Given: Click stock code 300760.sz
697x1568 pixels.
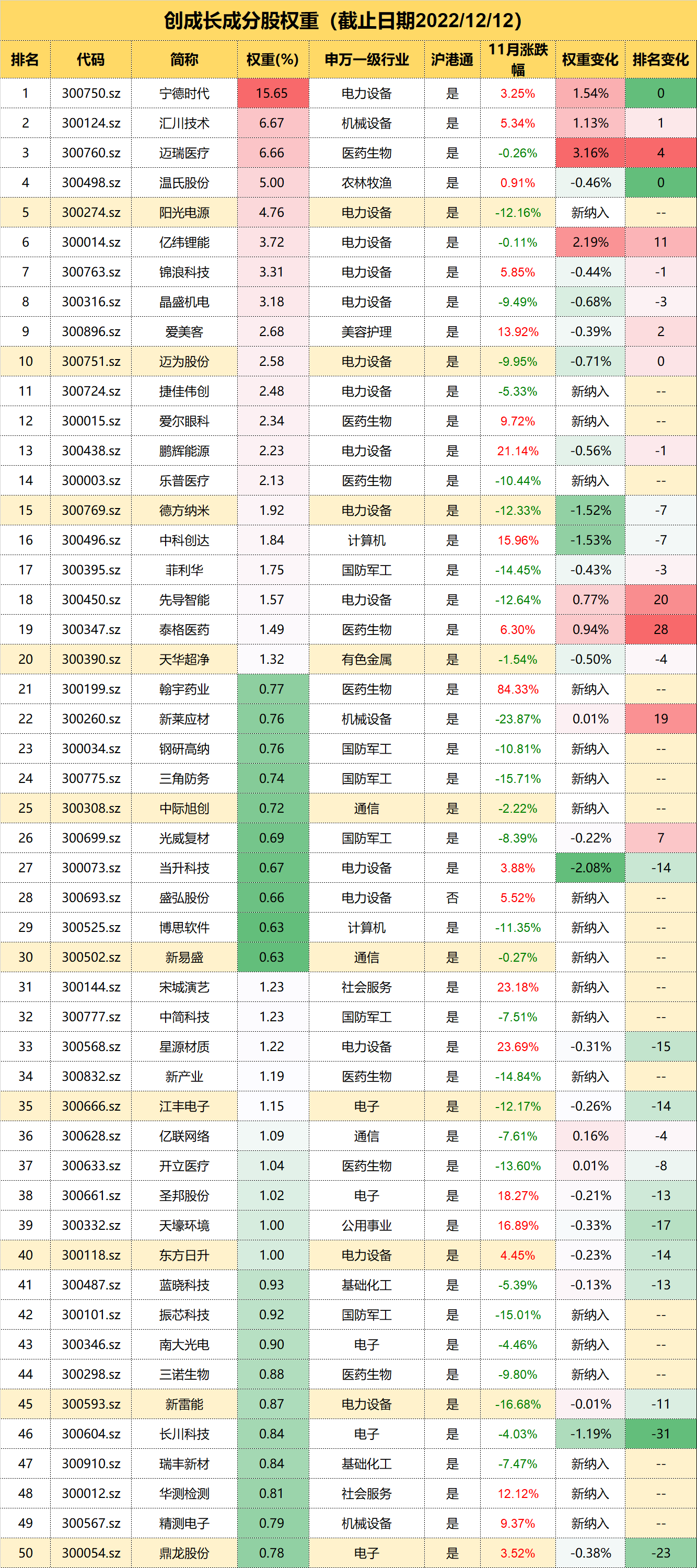Looking at the screenshot, I should (91, 153).
